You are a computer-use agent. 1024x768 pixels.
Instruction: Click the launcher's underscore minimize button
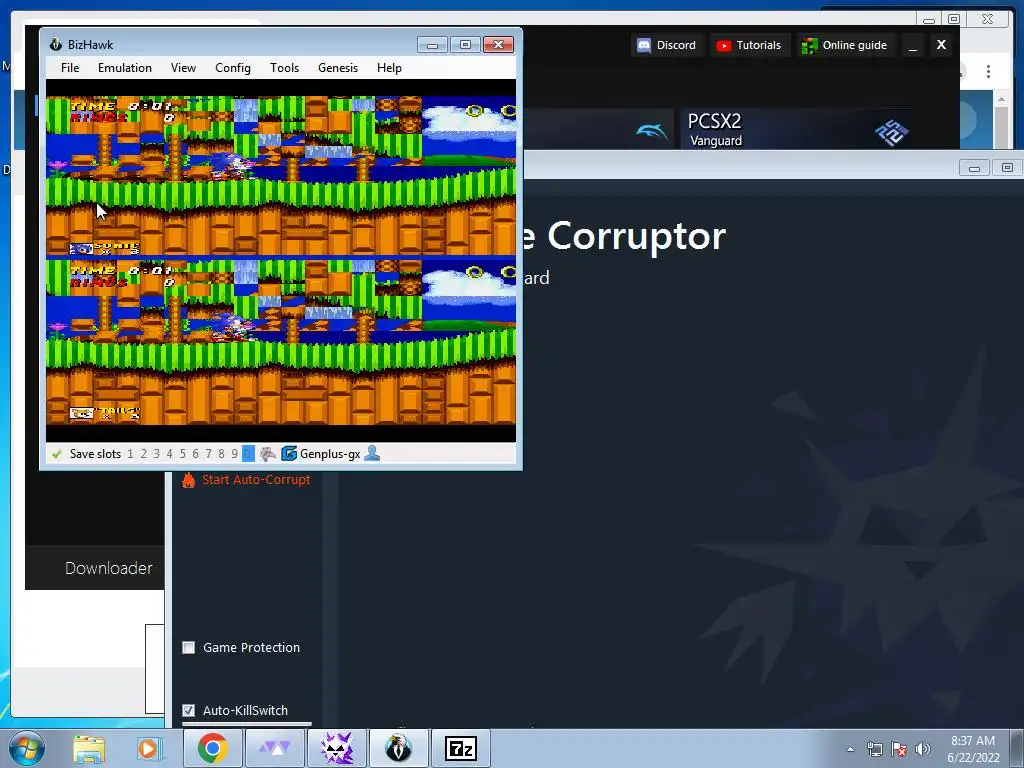click(913, 45)
